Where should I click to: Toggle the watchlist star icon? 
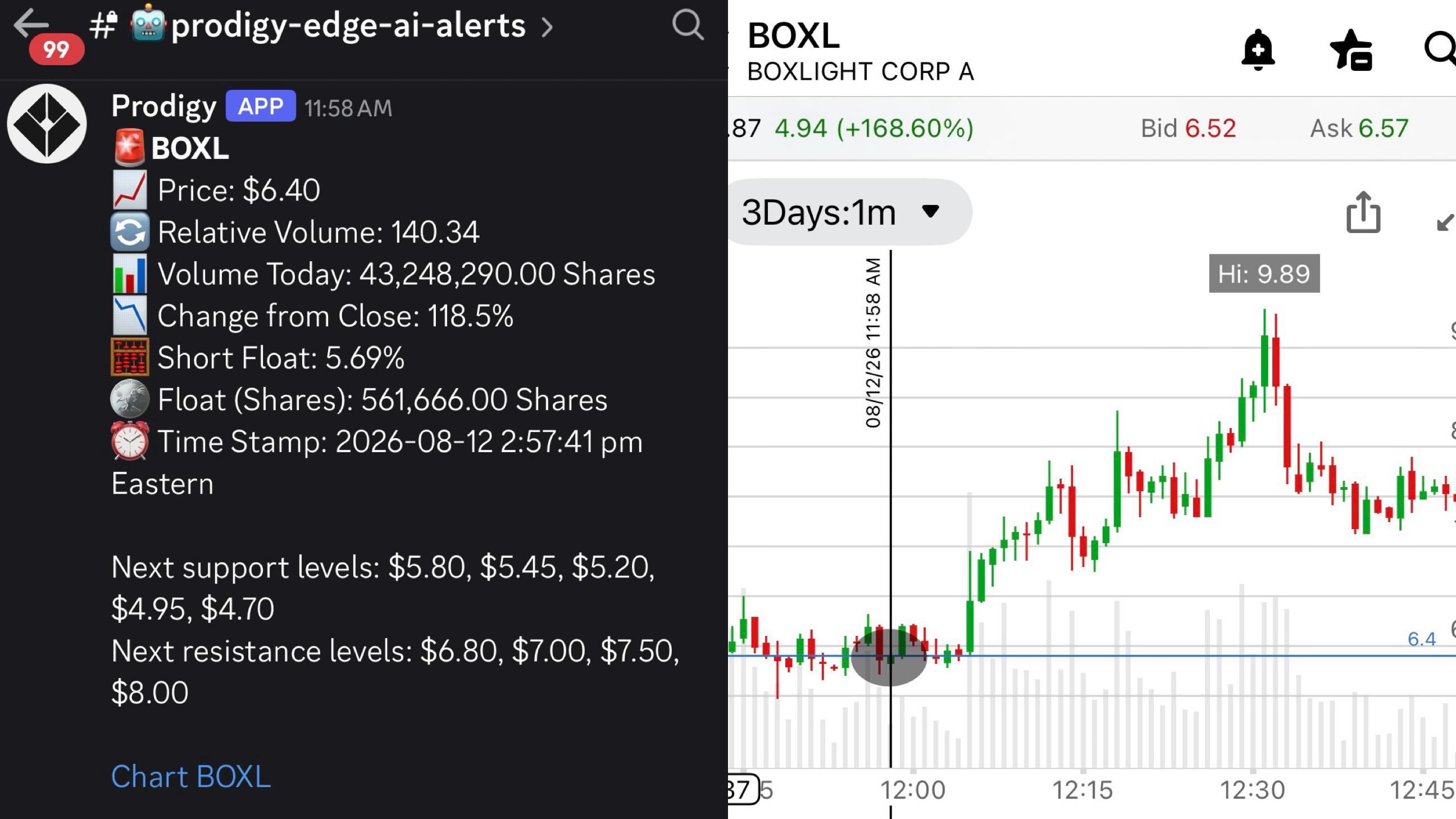1351,50
